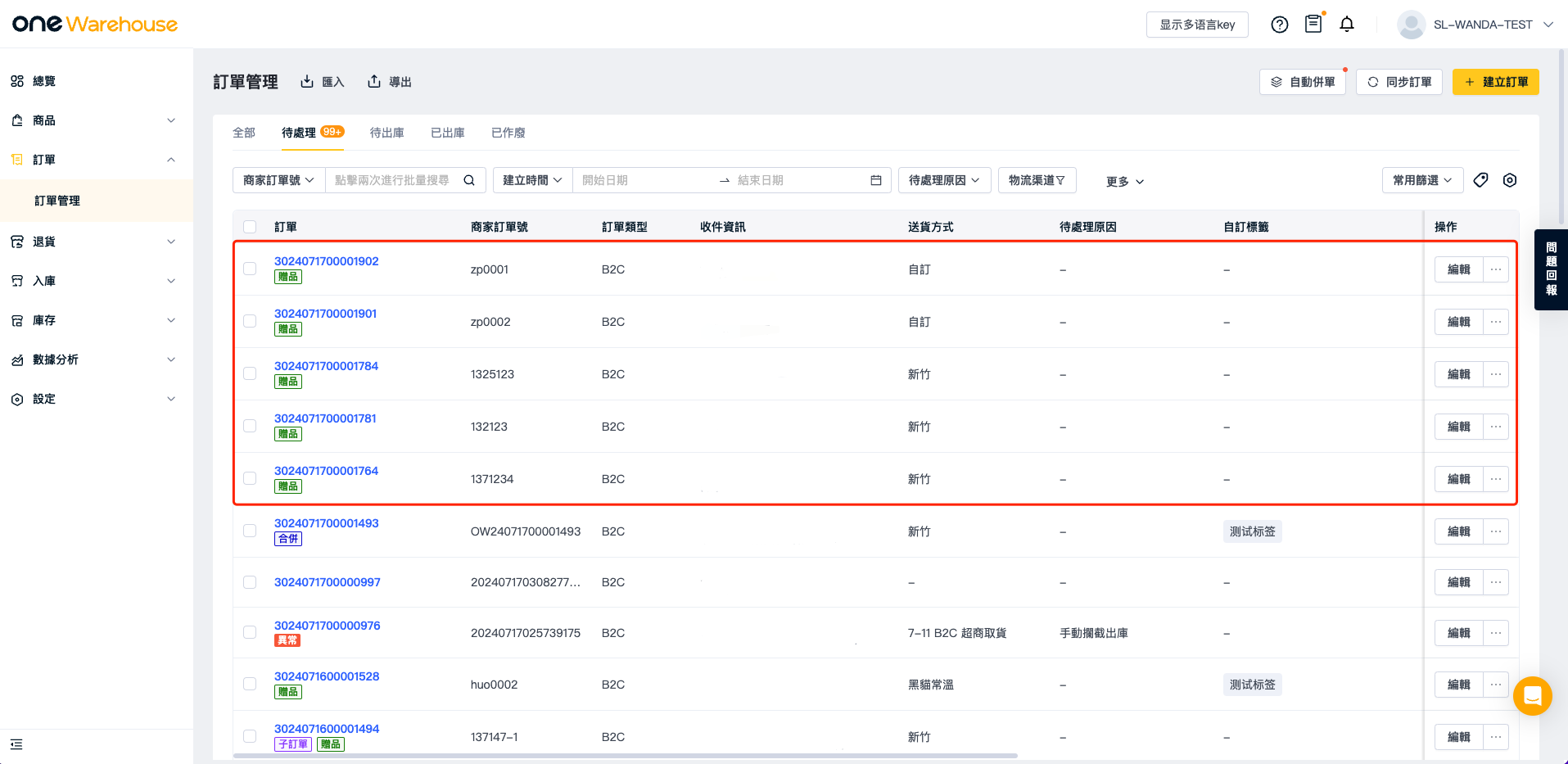The image size is (1568, 764).
Task: Open the 待處理原因 filter dropdown
Action: coord(944,180)
